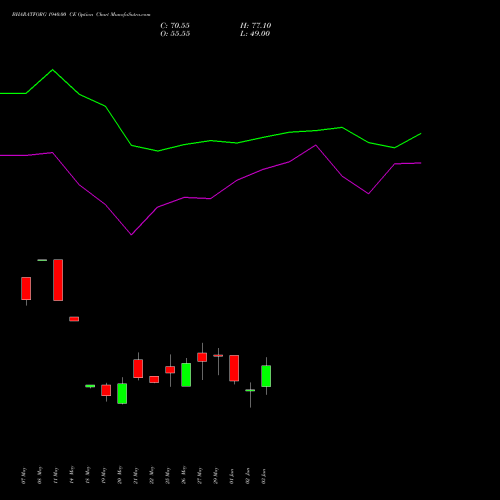Click the "21 May" date label
Image resolution: width=500 pixels, height=500 pixels.
136,476
